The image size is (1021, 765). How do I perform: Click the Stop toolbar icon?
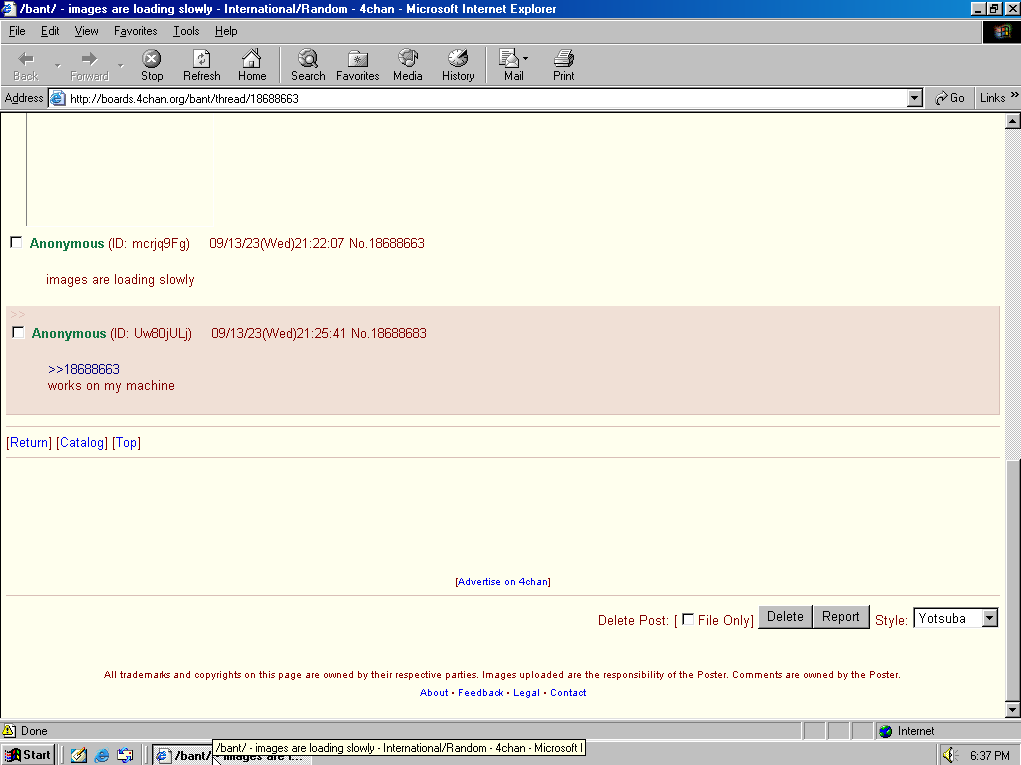152,60
